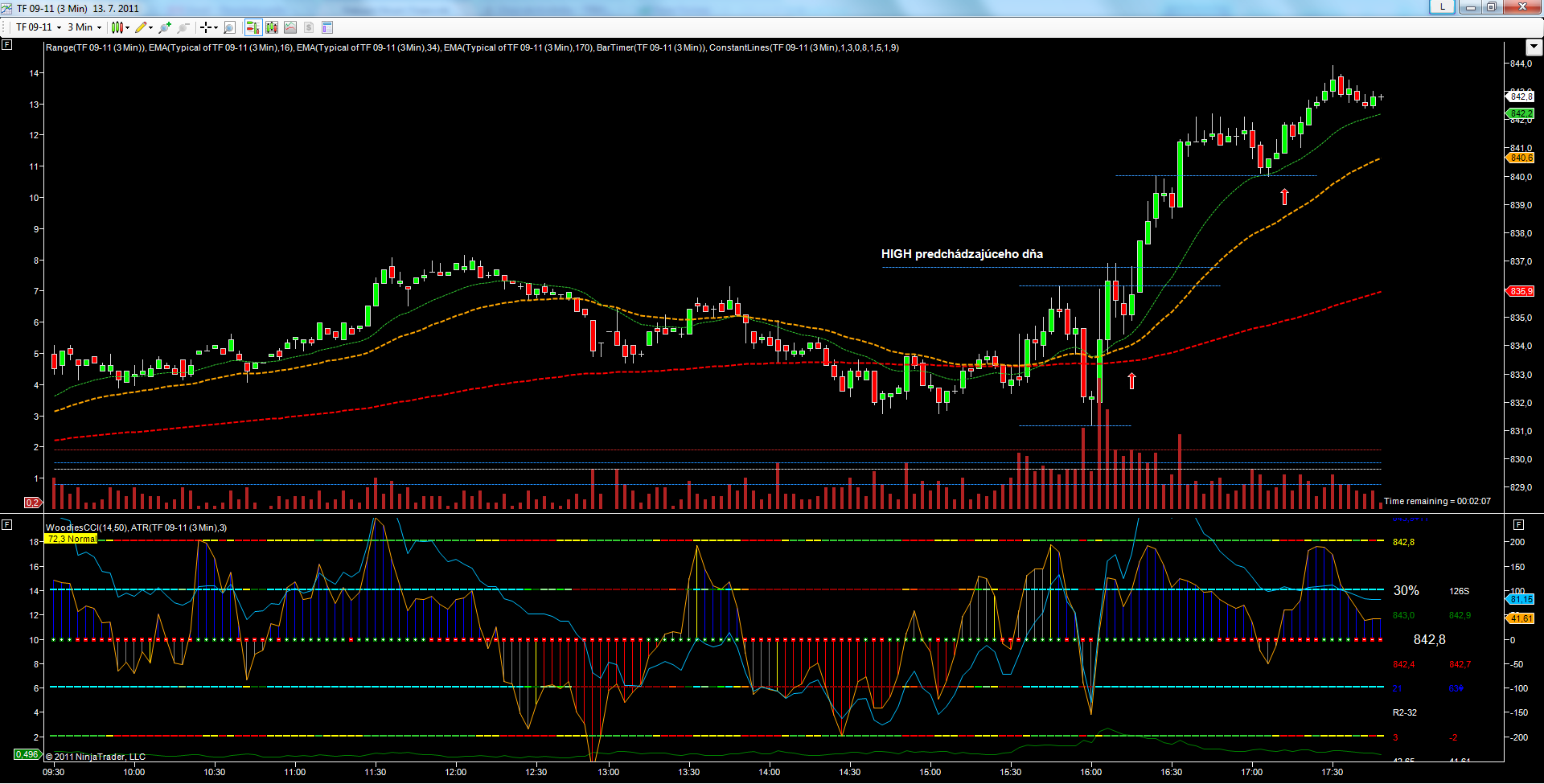Open the TF 09-11 instrument dropdown
Screen dimensions: 1544x784
click(x=38, y=27)
